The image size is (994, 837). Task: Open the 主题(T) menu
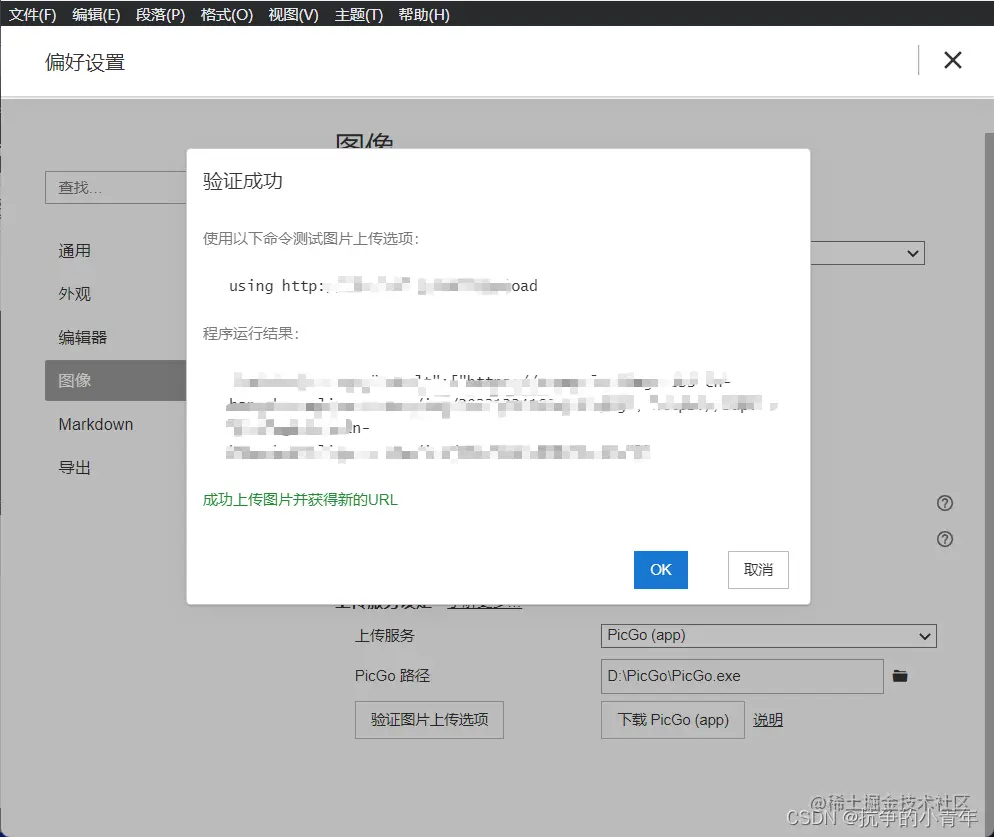point(359,14)
